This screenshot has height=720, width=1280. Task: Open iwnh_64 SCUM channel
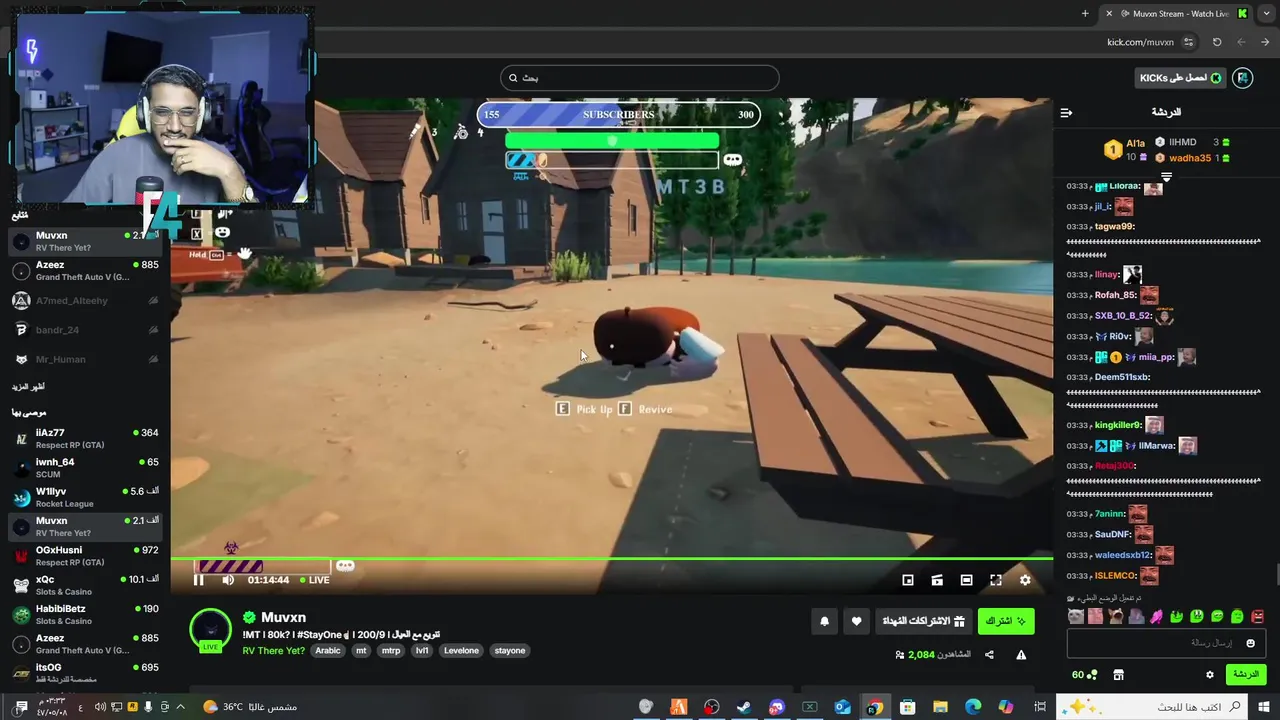point(85,467)
